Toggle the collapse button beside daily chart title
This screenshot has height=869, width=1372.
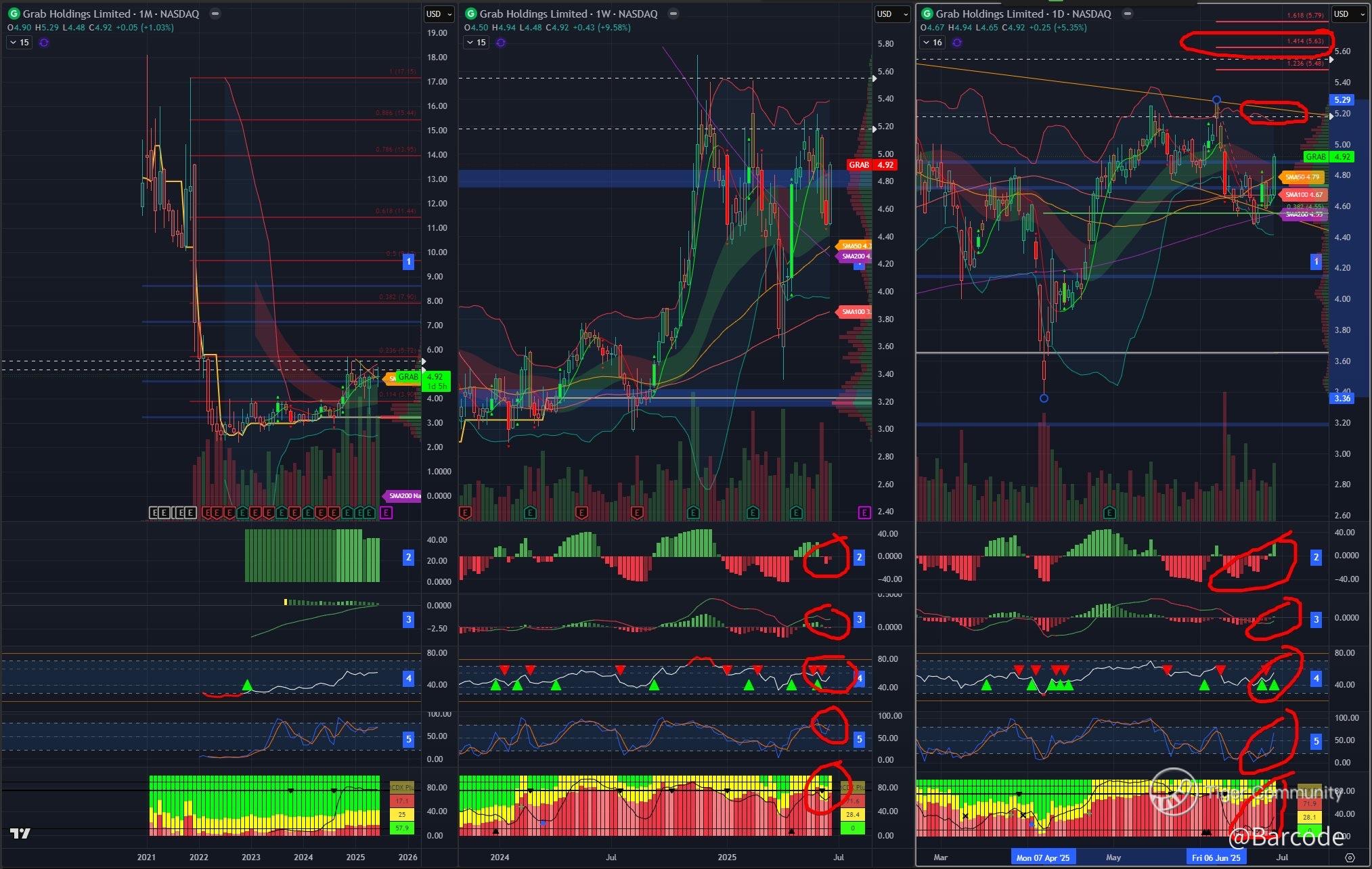tap(1126, 14)
